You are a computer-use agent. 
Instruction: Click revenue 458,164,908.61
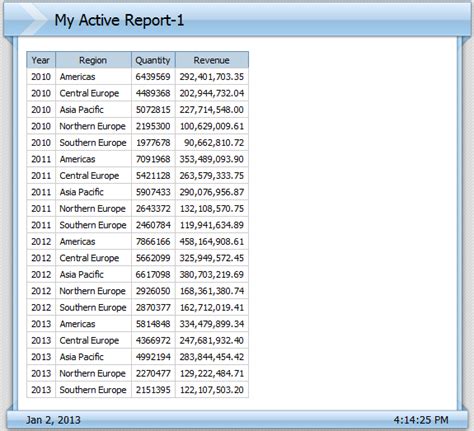point(212,242)
